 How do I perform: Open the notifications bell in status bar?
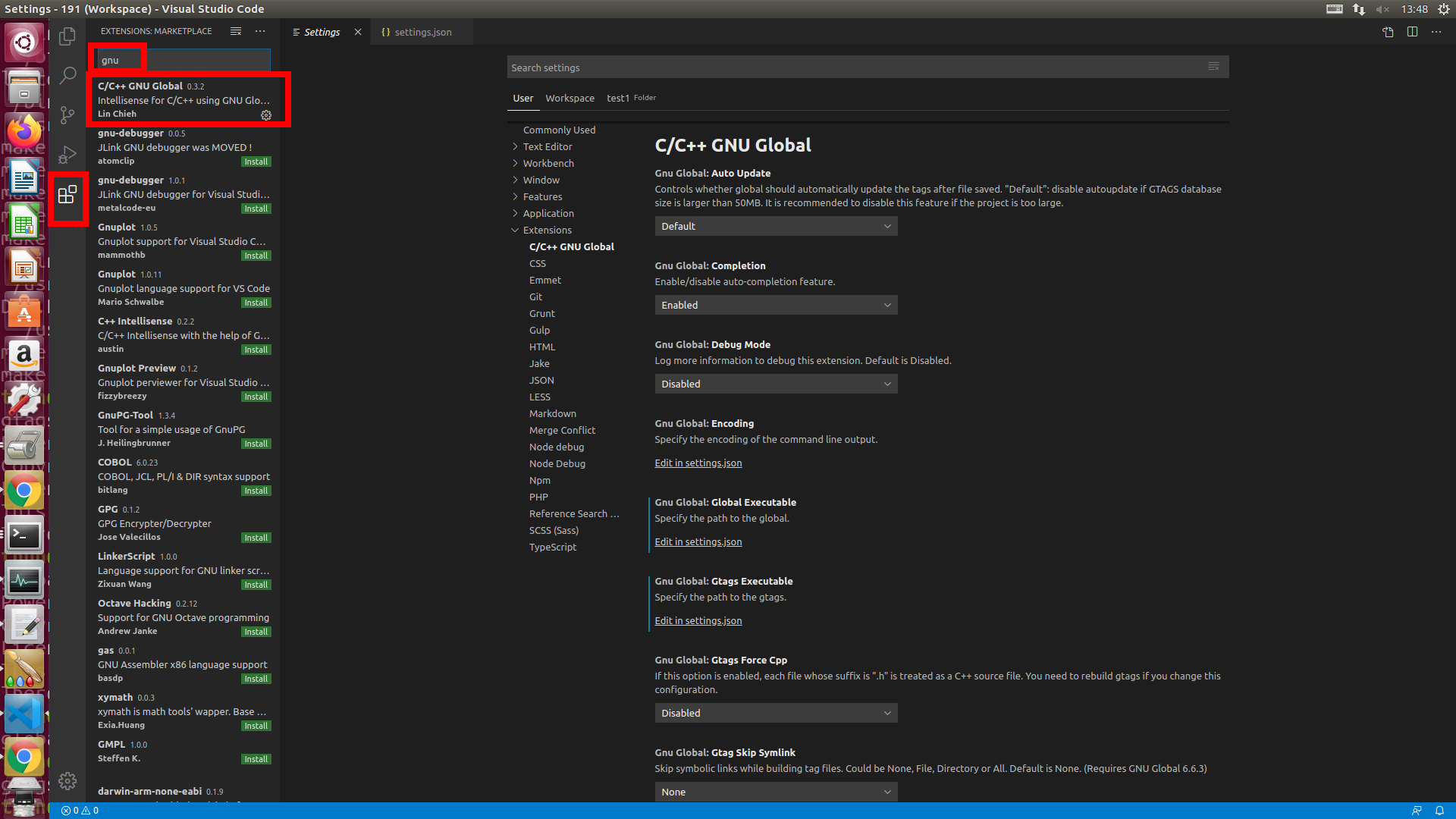pyautogui.click(x=1439, y=811)
